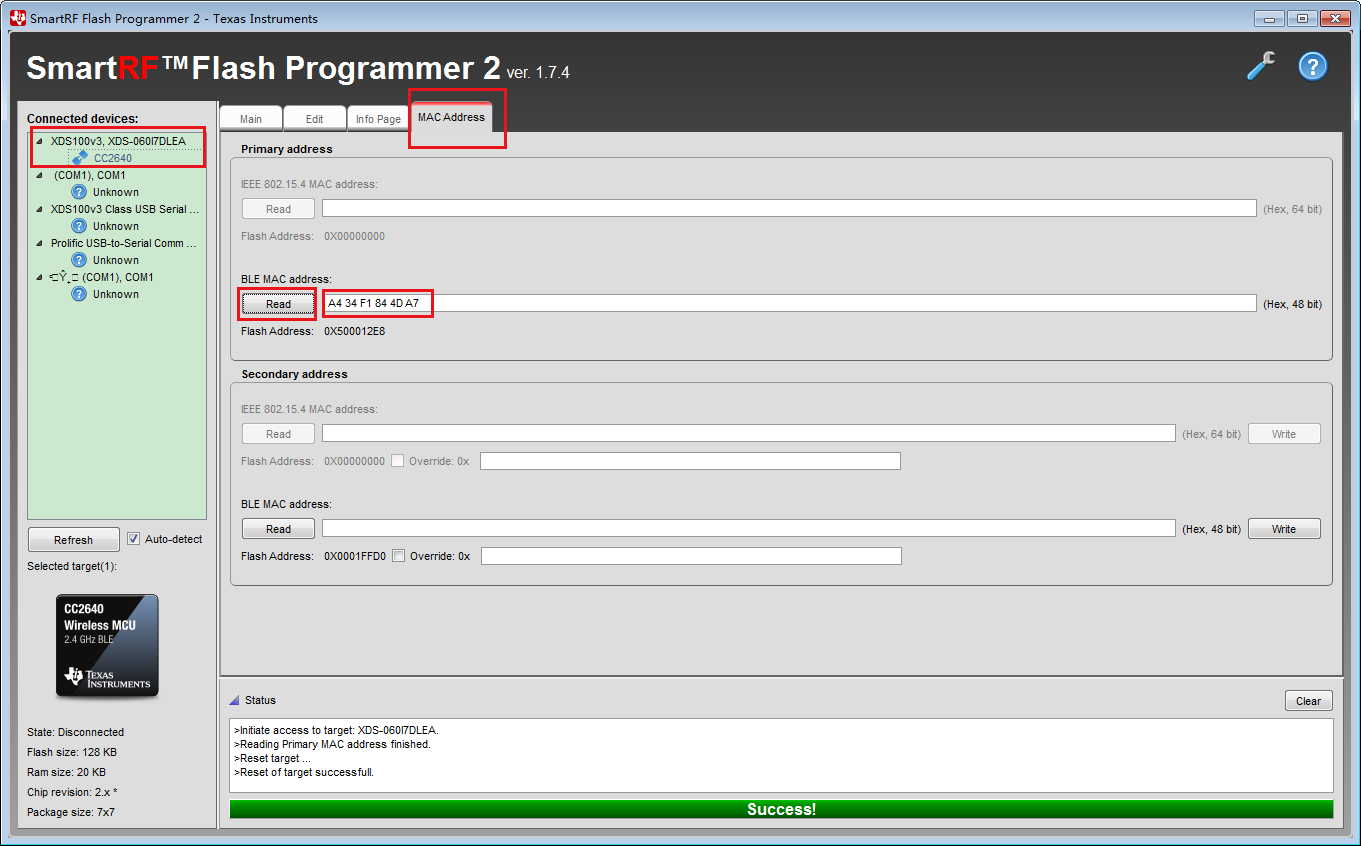This screenshot has height=846, width=1361.
Task: Click the secondary BLE MAC address field
Action: point(749,528)
